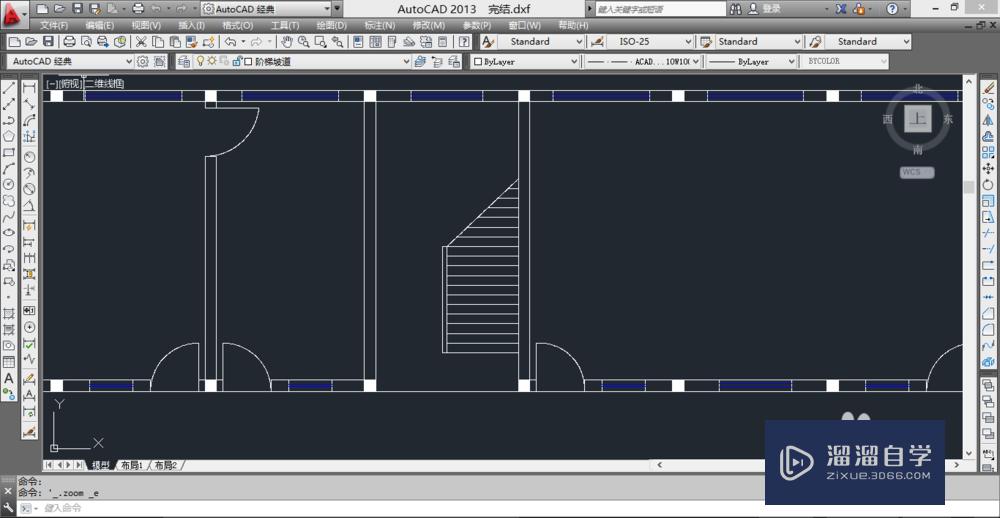Click the Zoom Realtime icon
Image resolution: width=1000 pixels, height=518 pixels.
click(x=304, y=41)
